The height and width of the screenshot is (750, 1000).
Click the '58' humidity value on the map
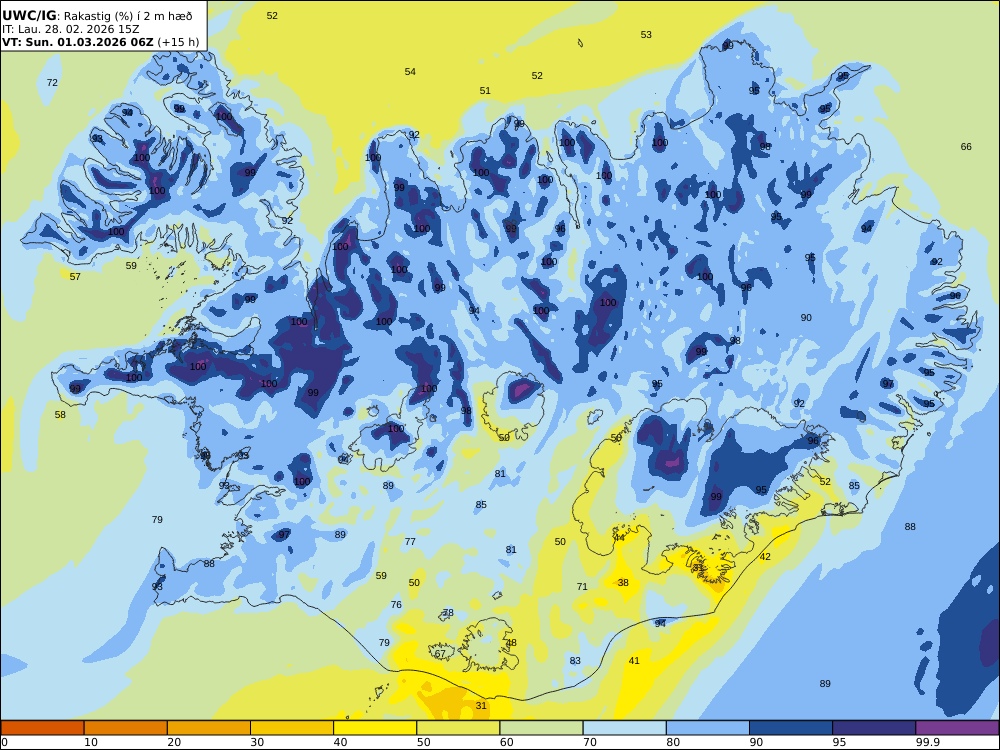(x=60, y=415)
